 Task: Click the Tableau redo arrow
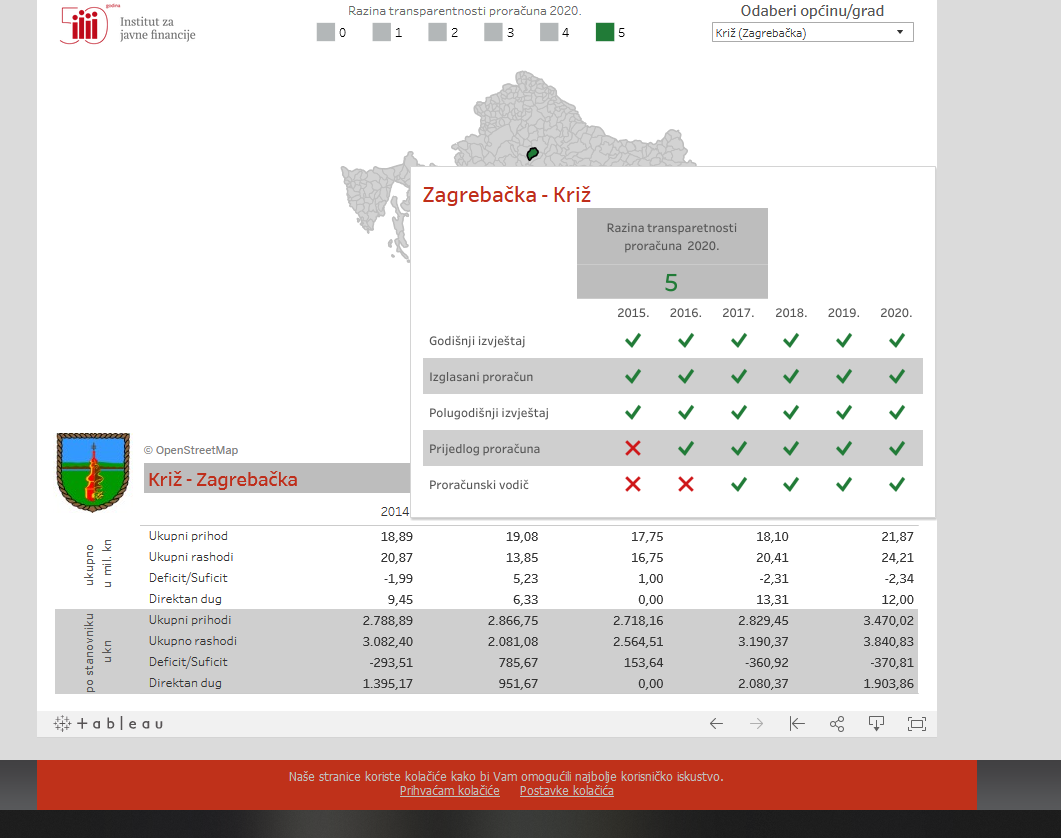coord(756,724)
